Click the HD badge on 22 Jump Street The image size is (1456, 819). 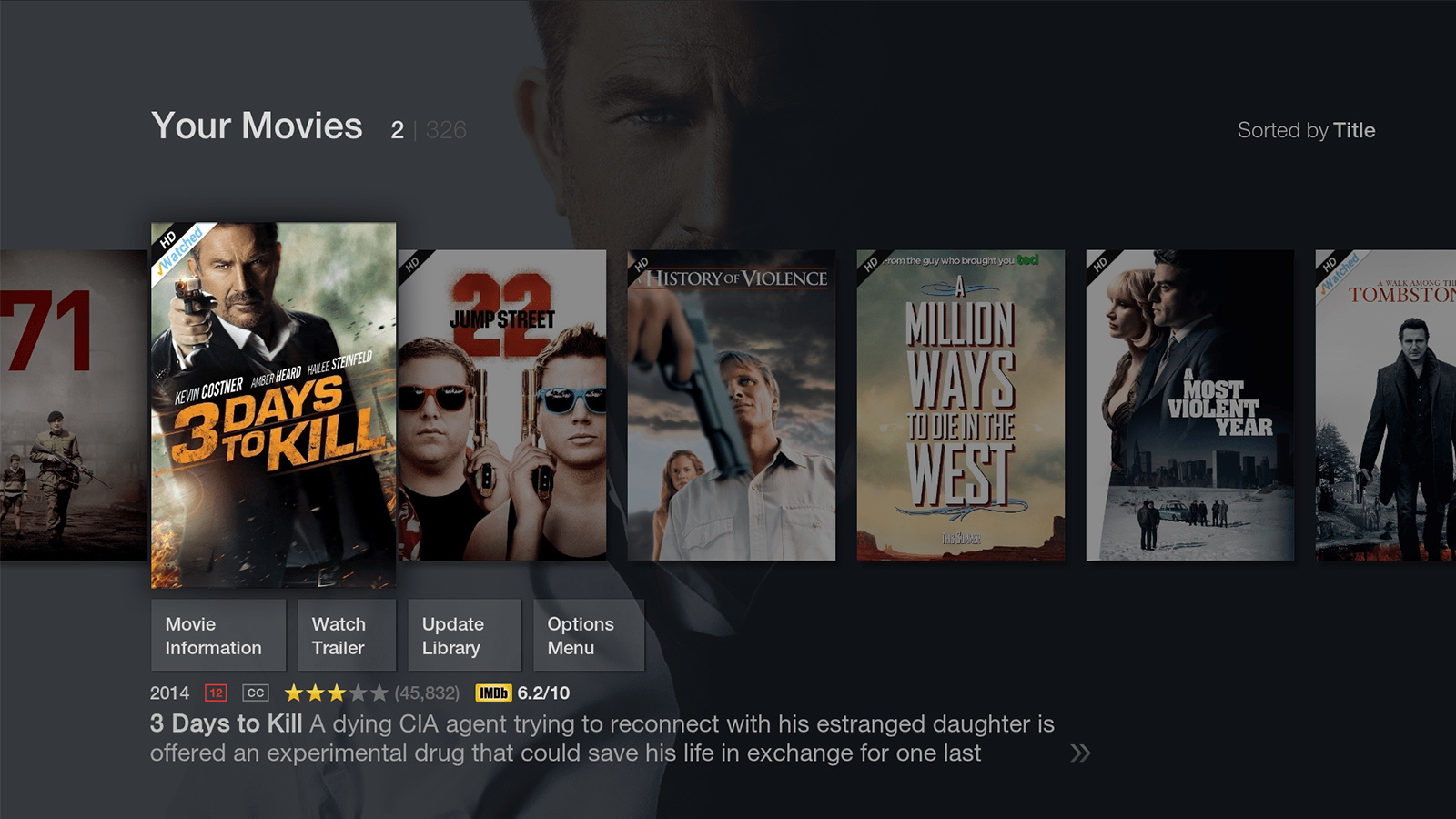coord(412,264)
